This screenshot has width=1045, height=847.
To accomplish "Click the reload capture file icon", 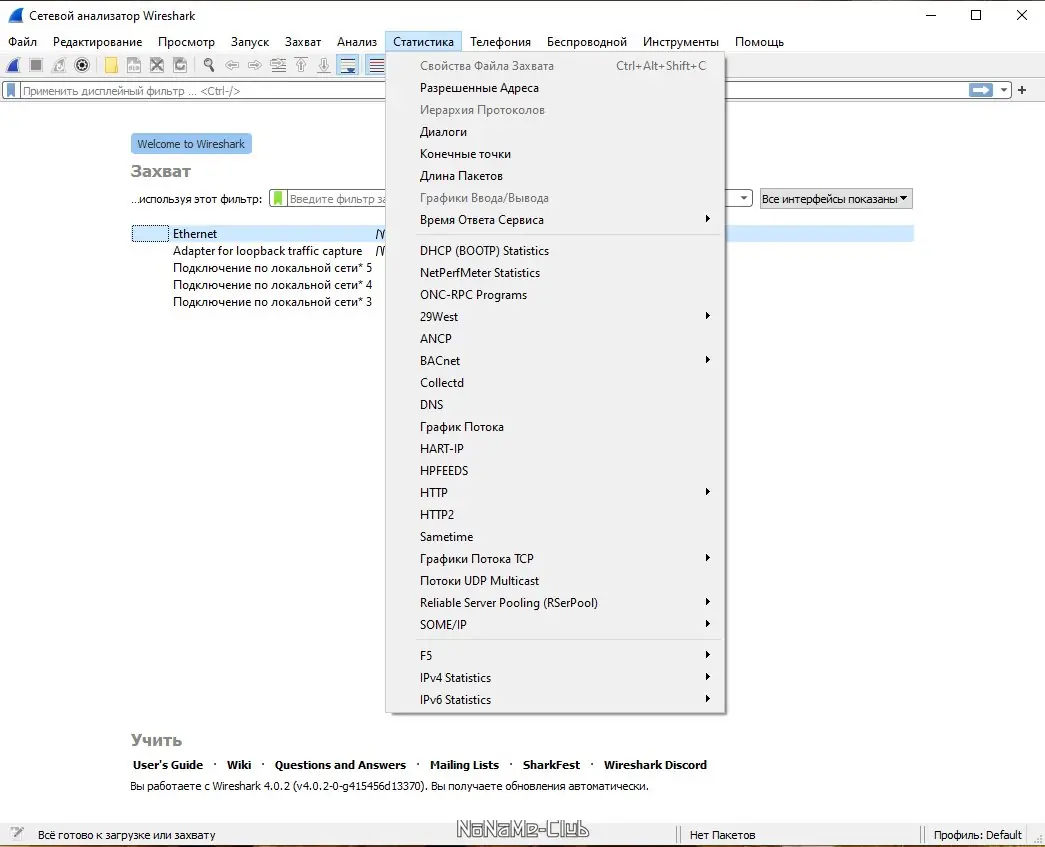I will [180, 65].
